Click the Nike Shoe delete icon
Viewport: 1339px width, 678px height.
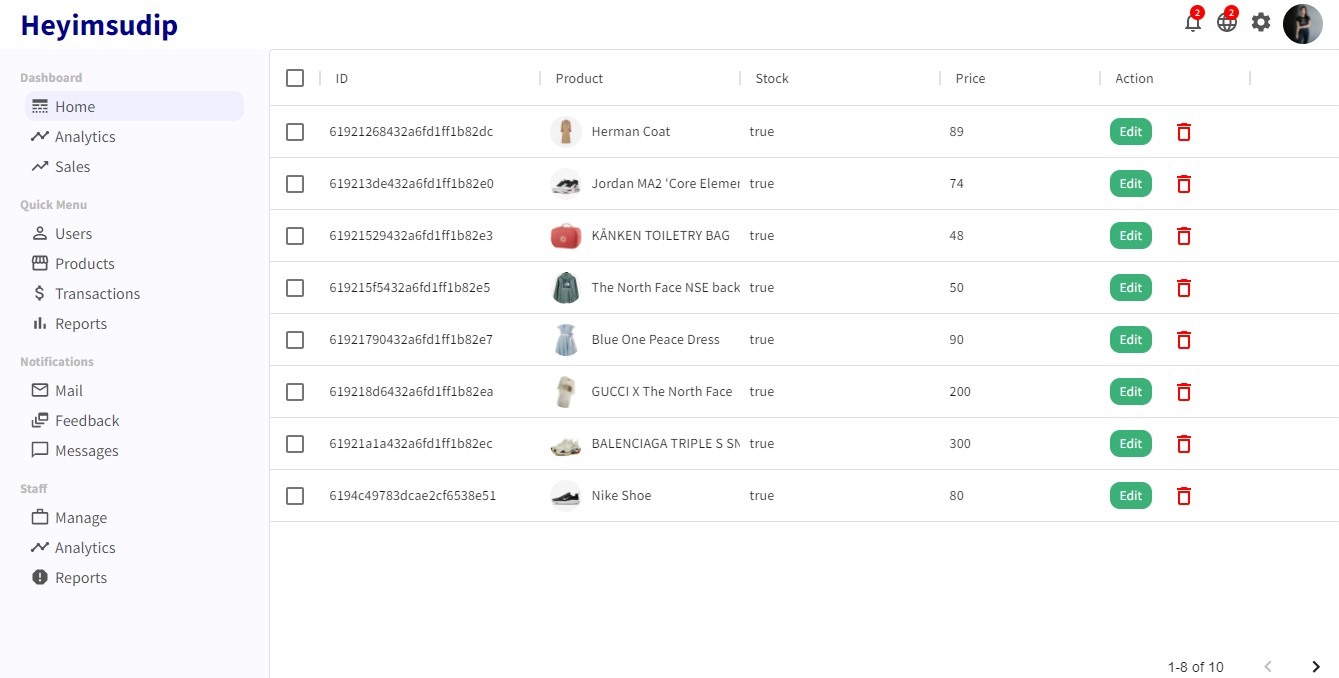pyautogui.click(x=1184, y=496)
